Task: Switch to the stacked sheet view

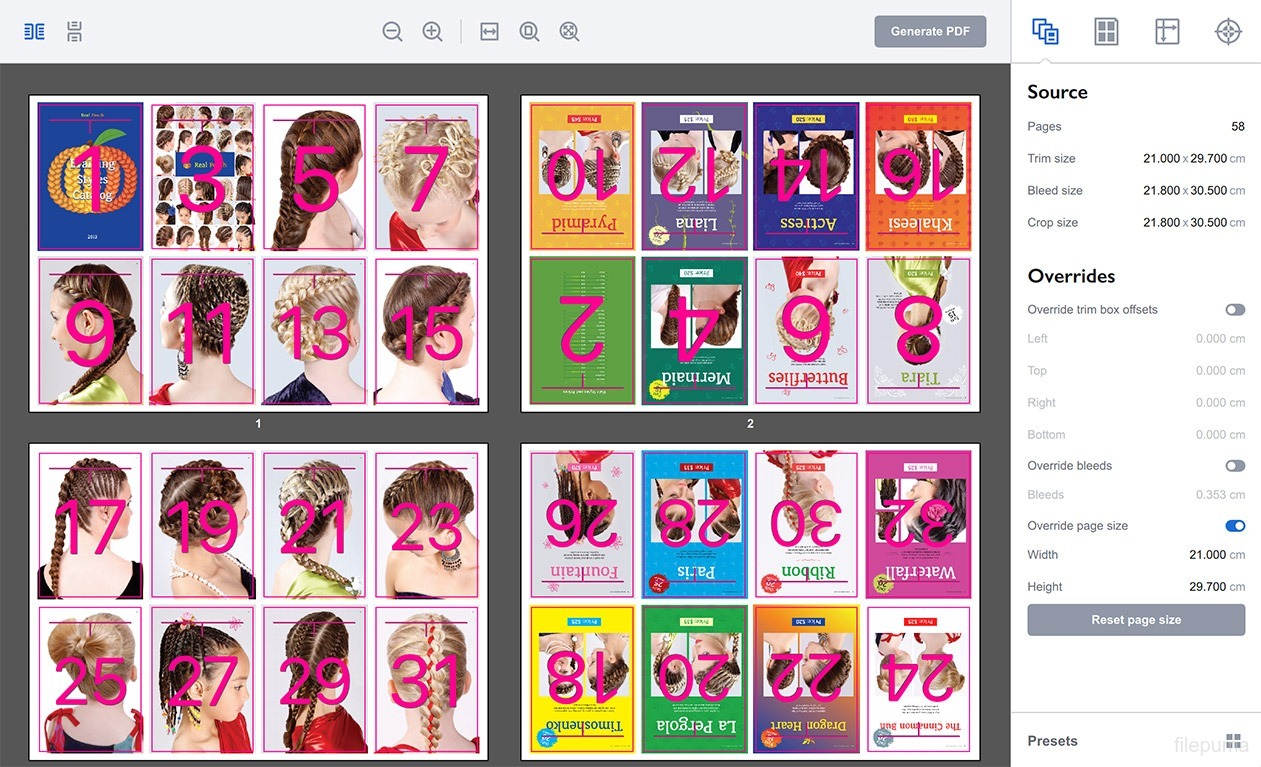Action: pos(75,32)
